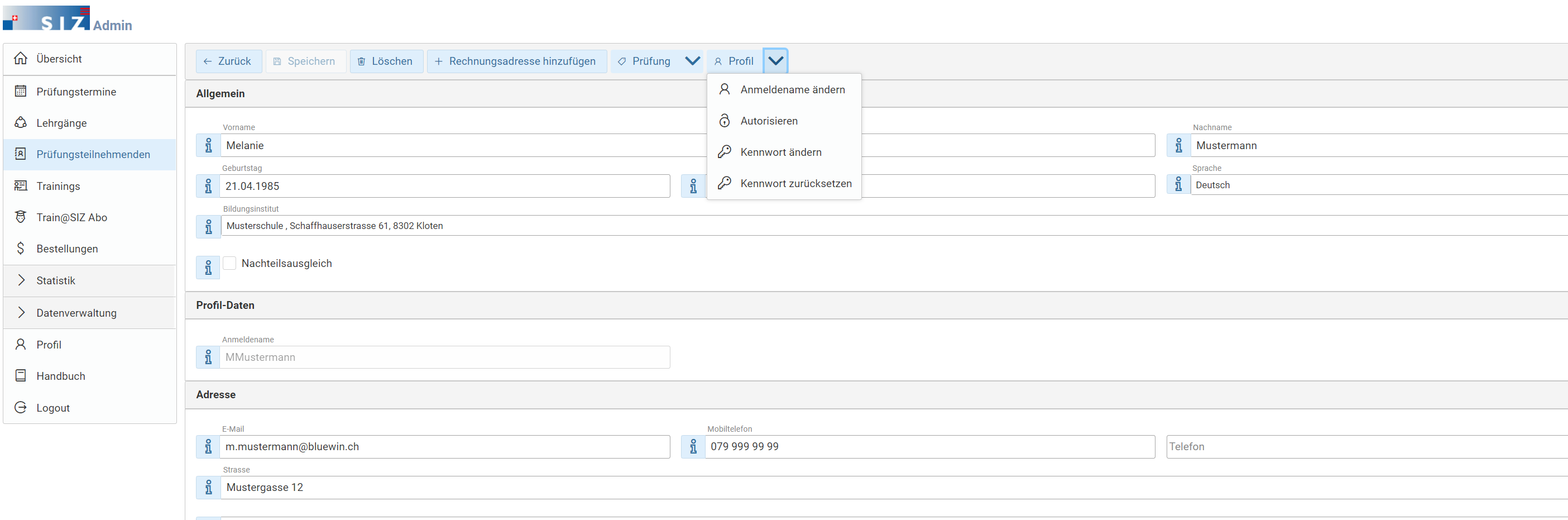Click info icon beside Bildungsinstitut field
1568x520 pixels.
click(x=208, y=227)
